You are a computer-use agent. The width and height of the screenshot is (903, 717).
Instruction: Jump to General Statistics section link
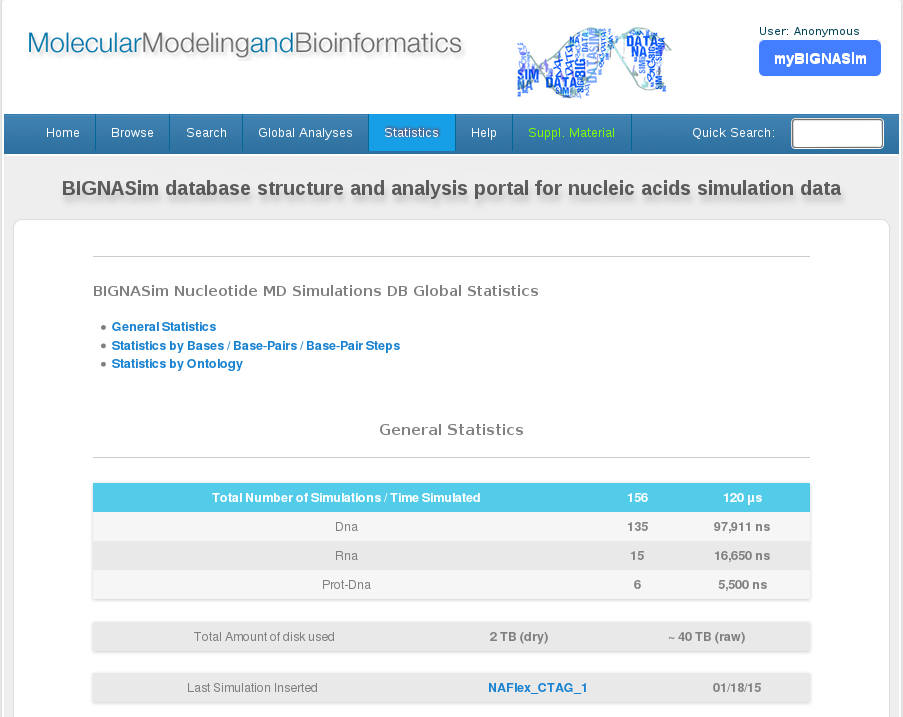point(164,327)
